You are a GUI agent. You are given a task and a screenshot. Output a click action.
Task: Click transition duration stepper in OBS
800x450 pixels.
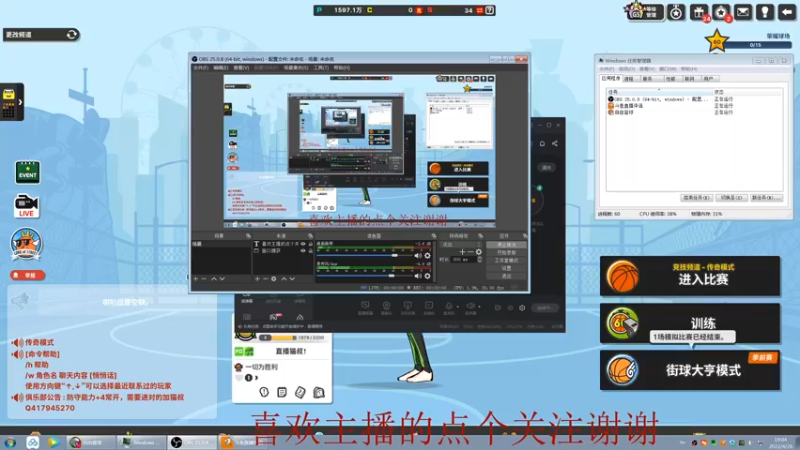(479, 260)
